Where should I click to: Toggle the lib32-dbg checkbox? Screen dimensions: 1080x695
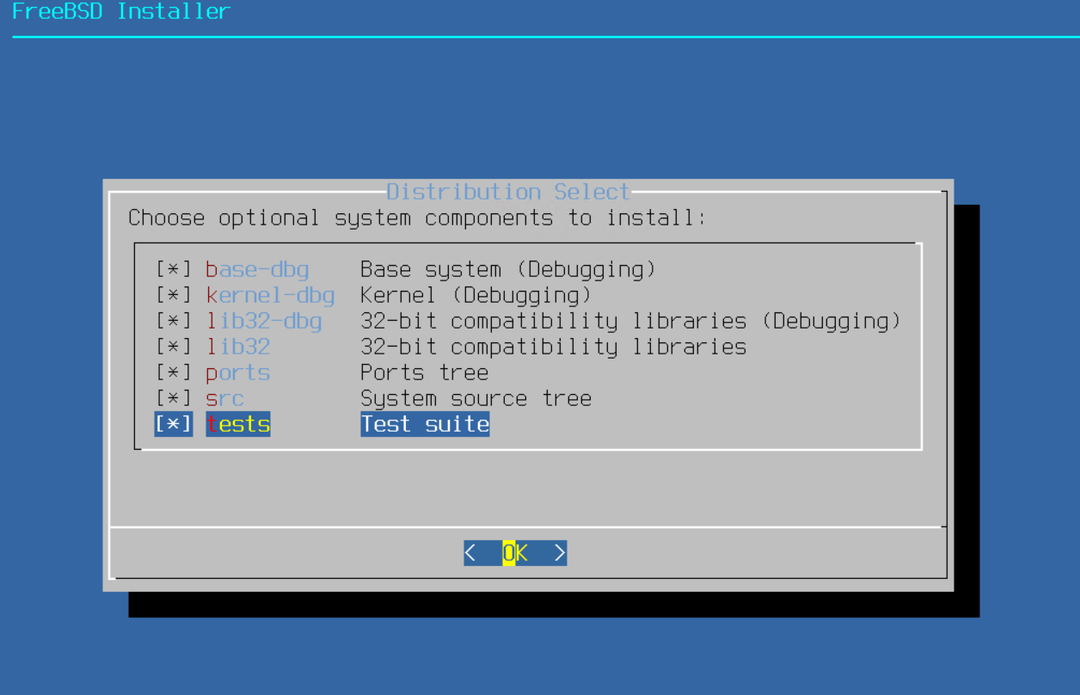click(x=173, y=321)
